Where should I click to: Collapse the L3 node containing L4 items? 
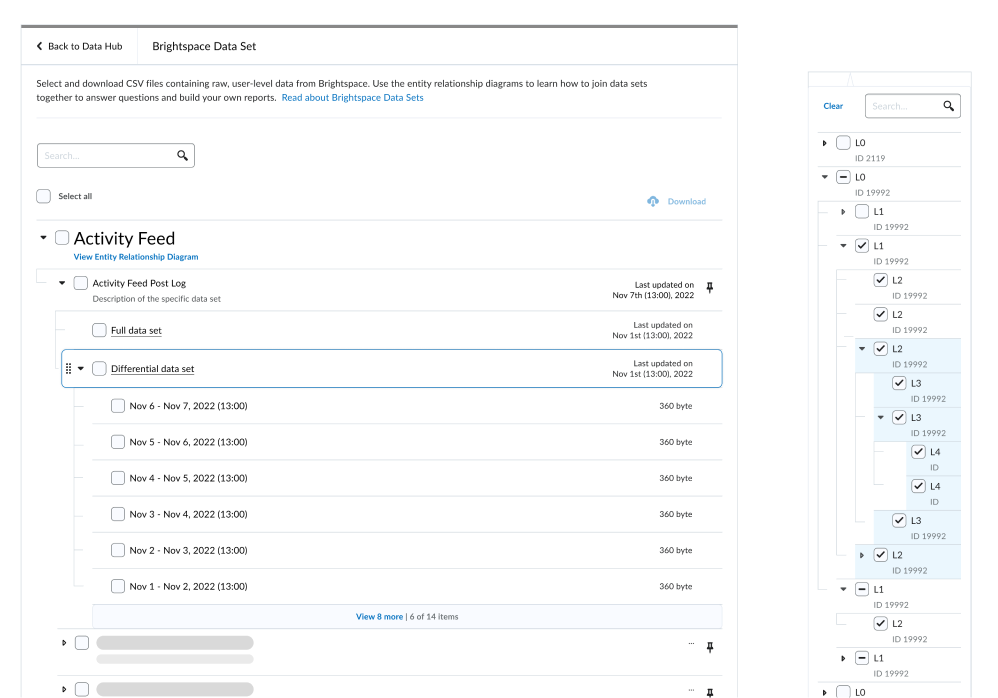coord(881,417)
